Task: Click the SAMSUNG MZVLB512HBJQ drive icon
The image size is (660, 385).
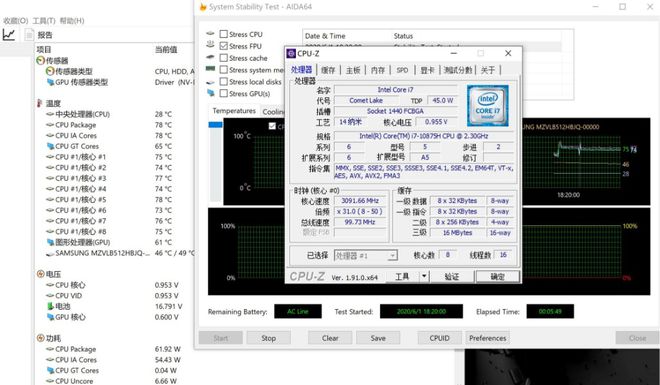Action: (50, 253)
